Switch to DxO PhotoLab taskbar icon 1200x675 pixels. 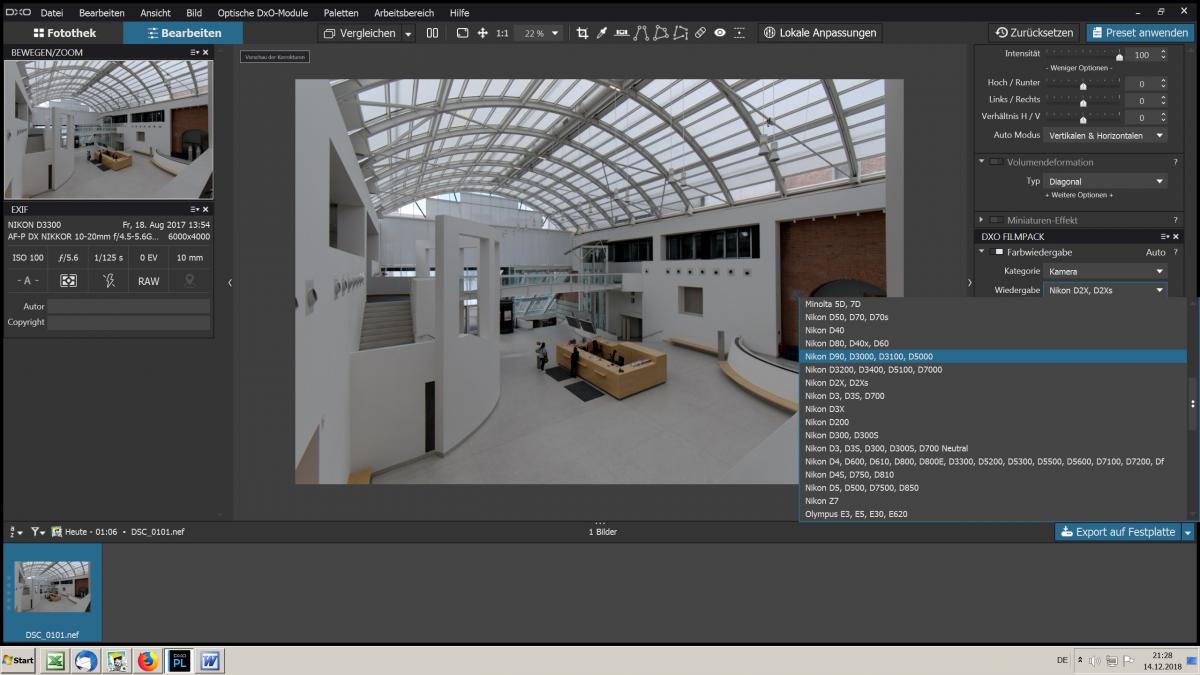tap(179, 661)
